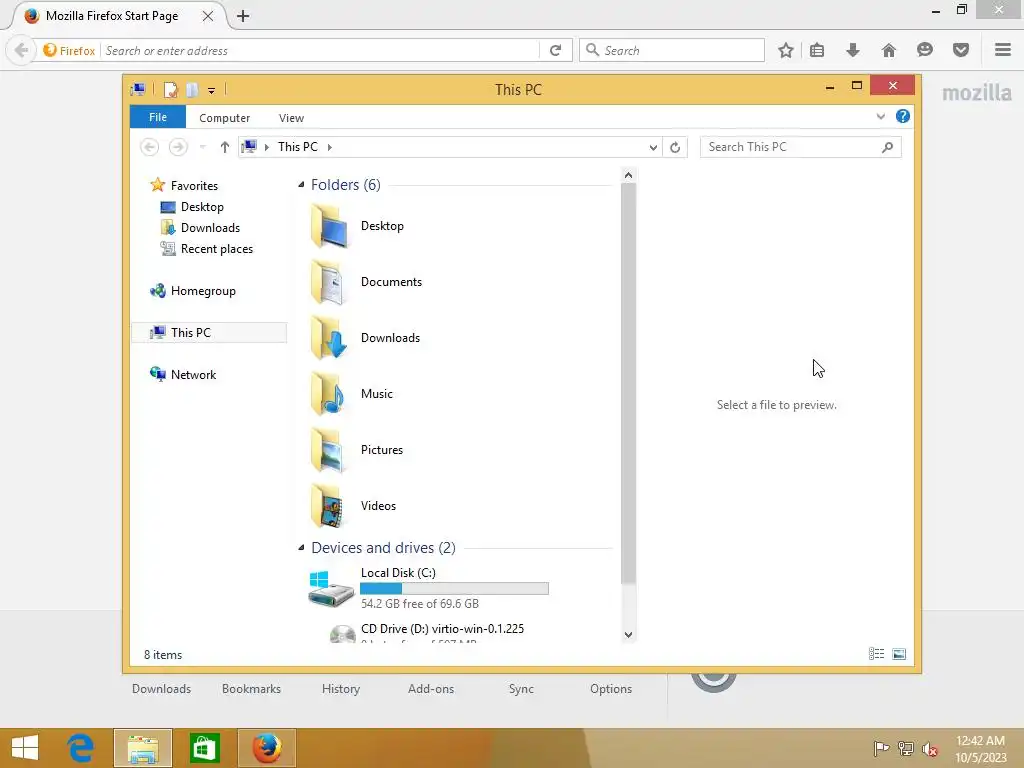Screen dimensions: 1024x768
Task: Switch to large thumbnails view in the status bar
Action: [x=899, y=654]
